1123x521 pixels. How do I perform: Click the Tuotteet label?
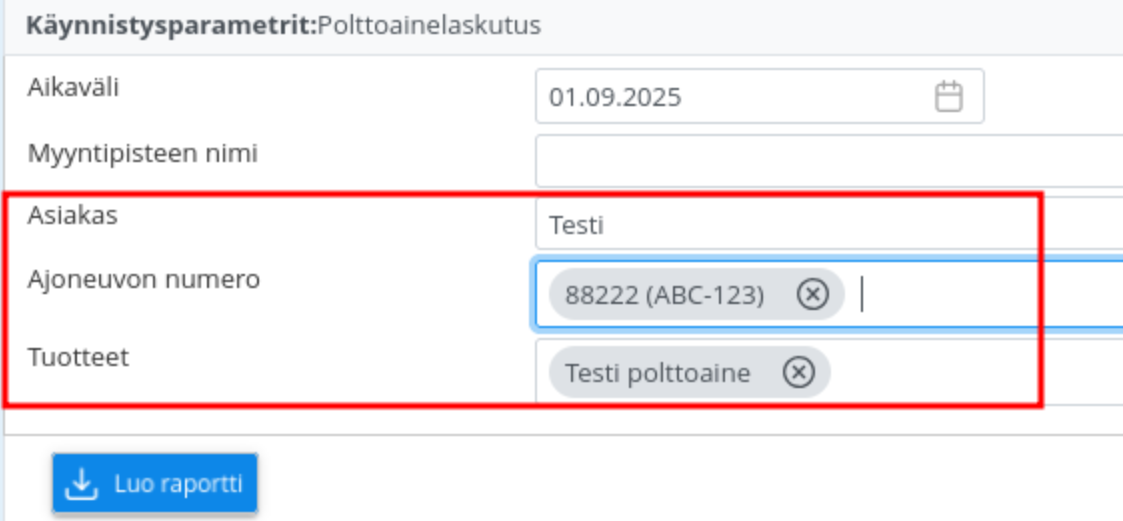tap(78, 357)
